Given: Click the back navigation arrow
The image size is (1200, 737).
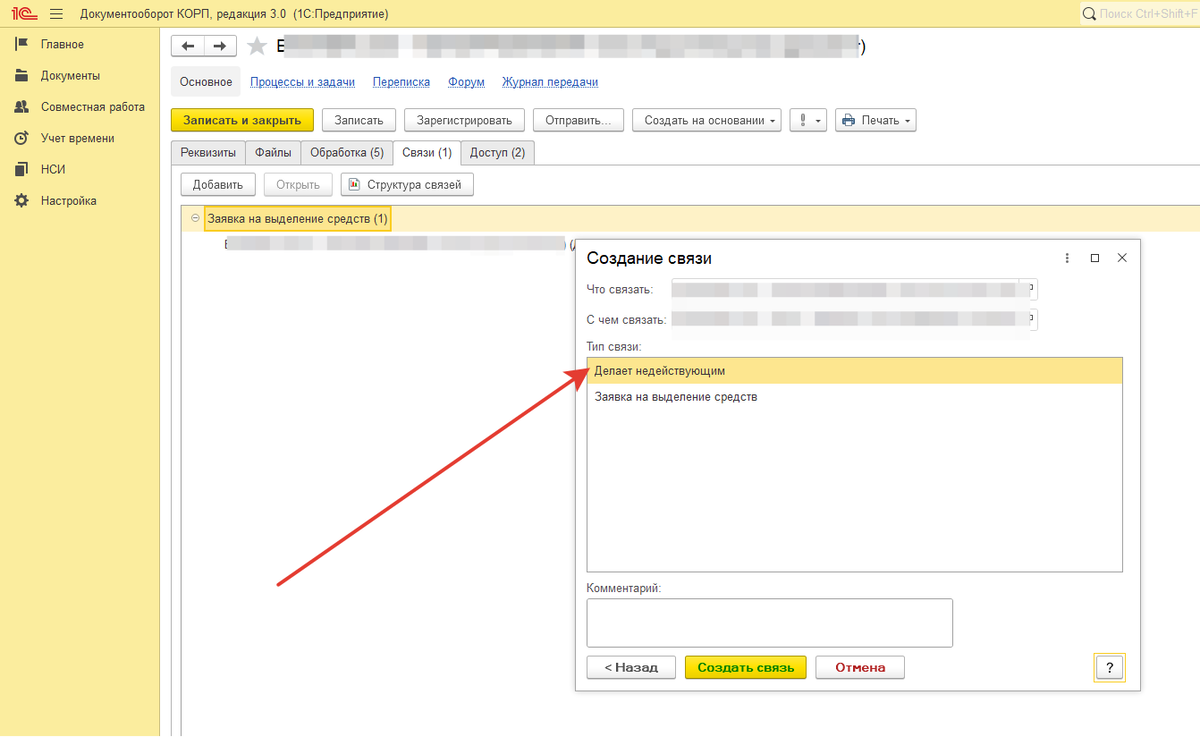Looking at the screenshot, I should [188, 46].
